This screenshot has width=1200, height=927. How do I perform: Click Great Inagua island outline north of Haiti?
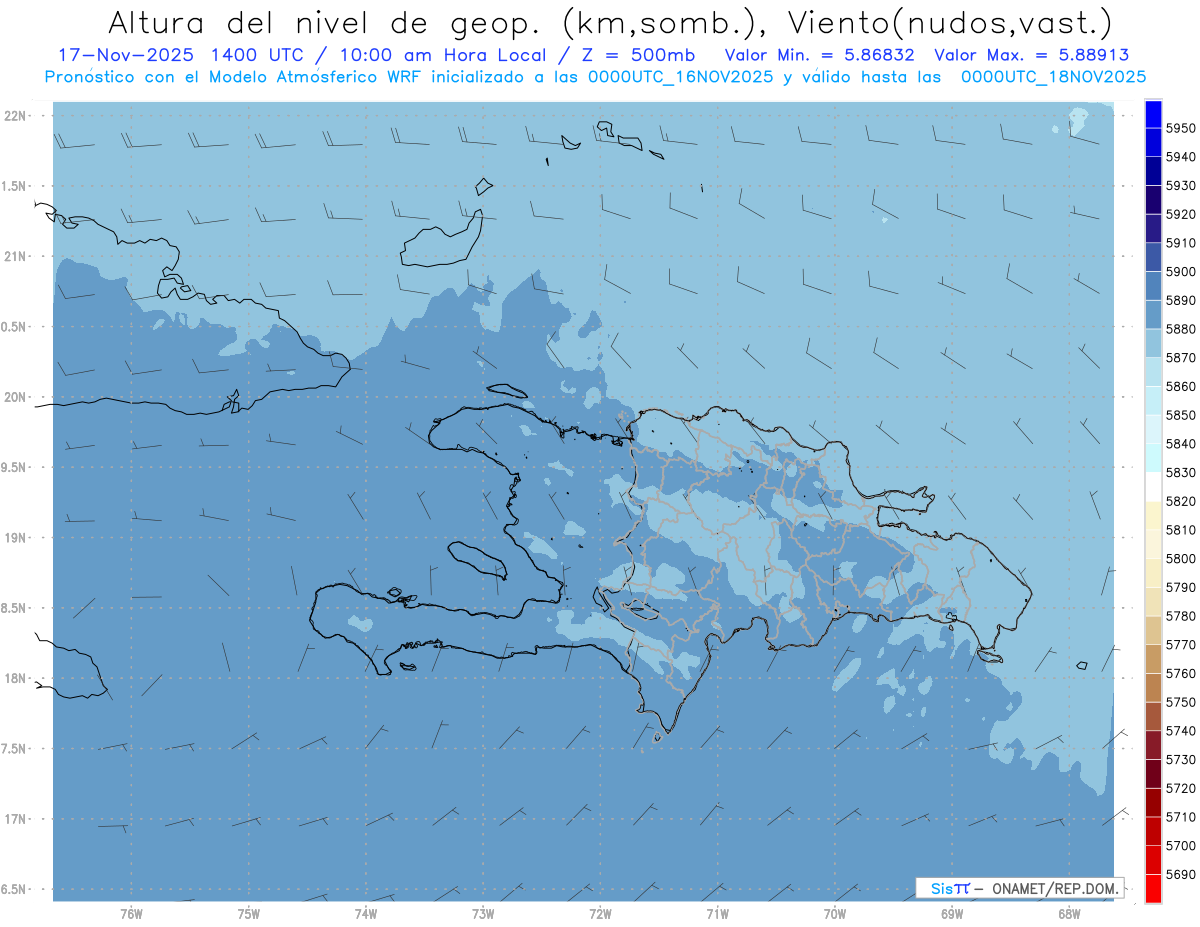[x=441, y=240]
